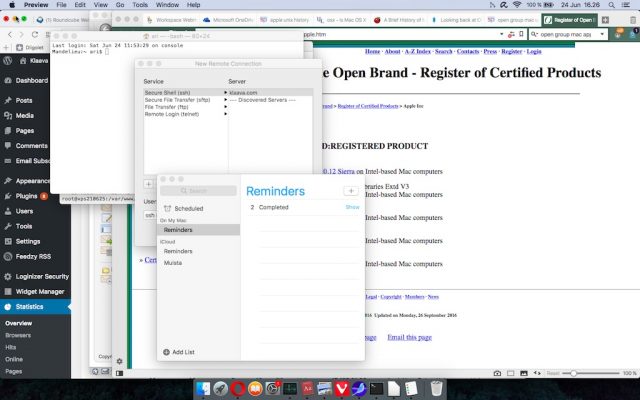The image size is (640, 400).
Task: Open the iBooks icon in the Dock
Action: coord(255,389)
